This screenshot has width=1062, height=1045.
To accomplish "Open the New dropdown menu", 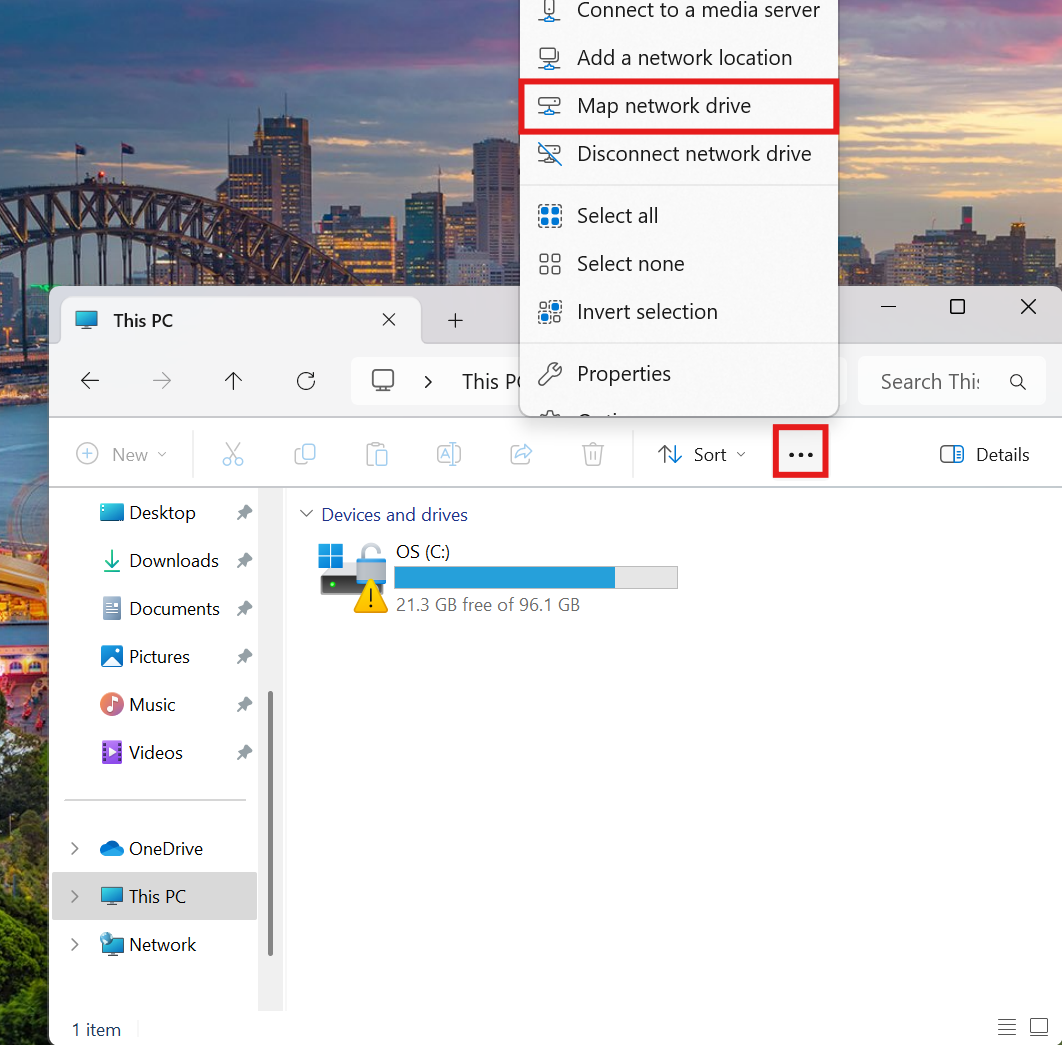I will click(x=121, y=454).
